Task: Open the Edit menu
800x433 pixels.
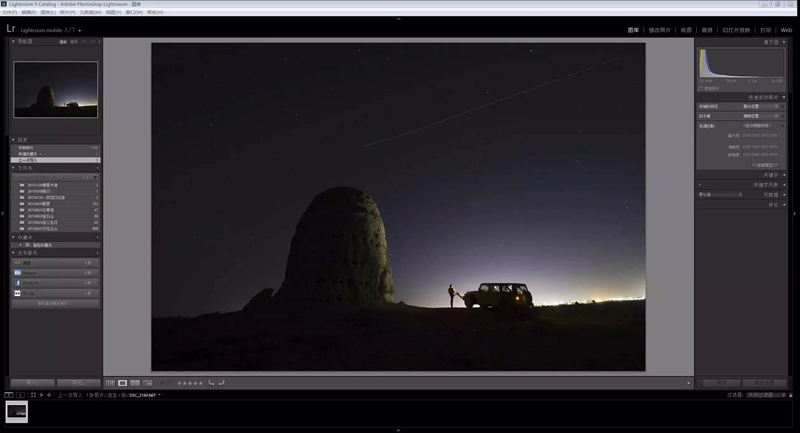Action: [x=29, y=12]
